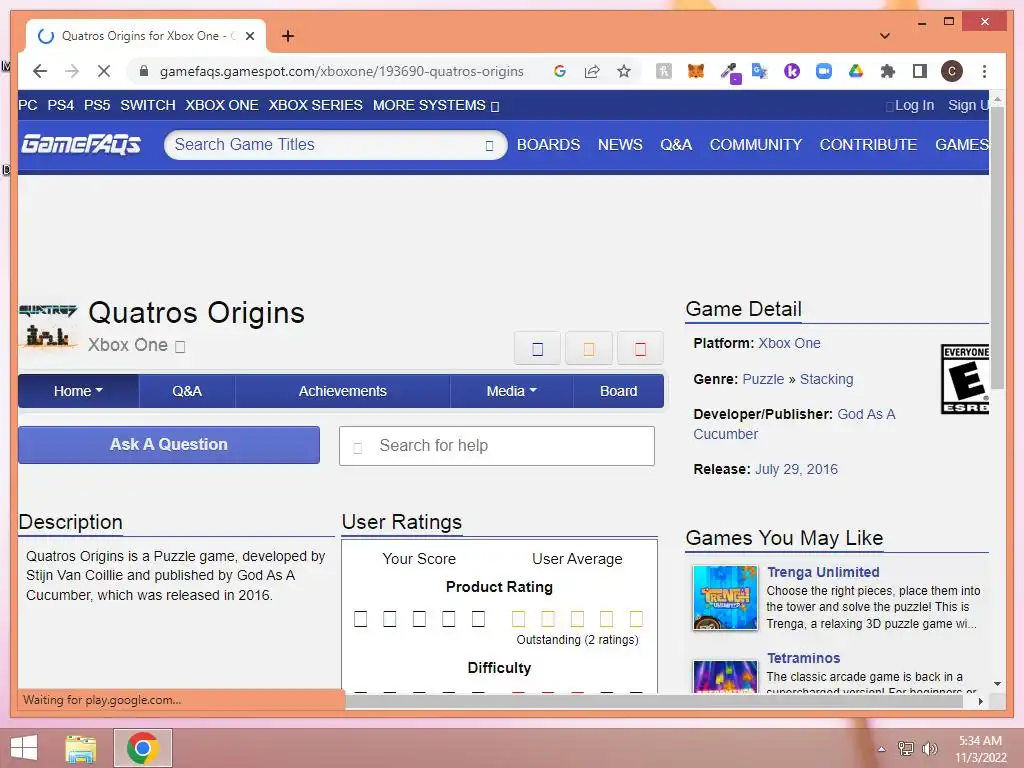Image resolution: width=1024 pixels, height=768 pixels.
Task: Open the tab search chevron in Chrome
Action: [x=885, y=36]
